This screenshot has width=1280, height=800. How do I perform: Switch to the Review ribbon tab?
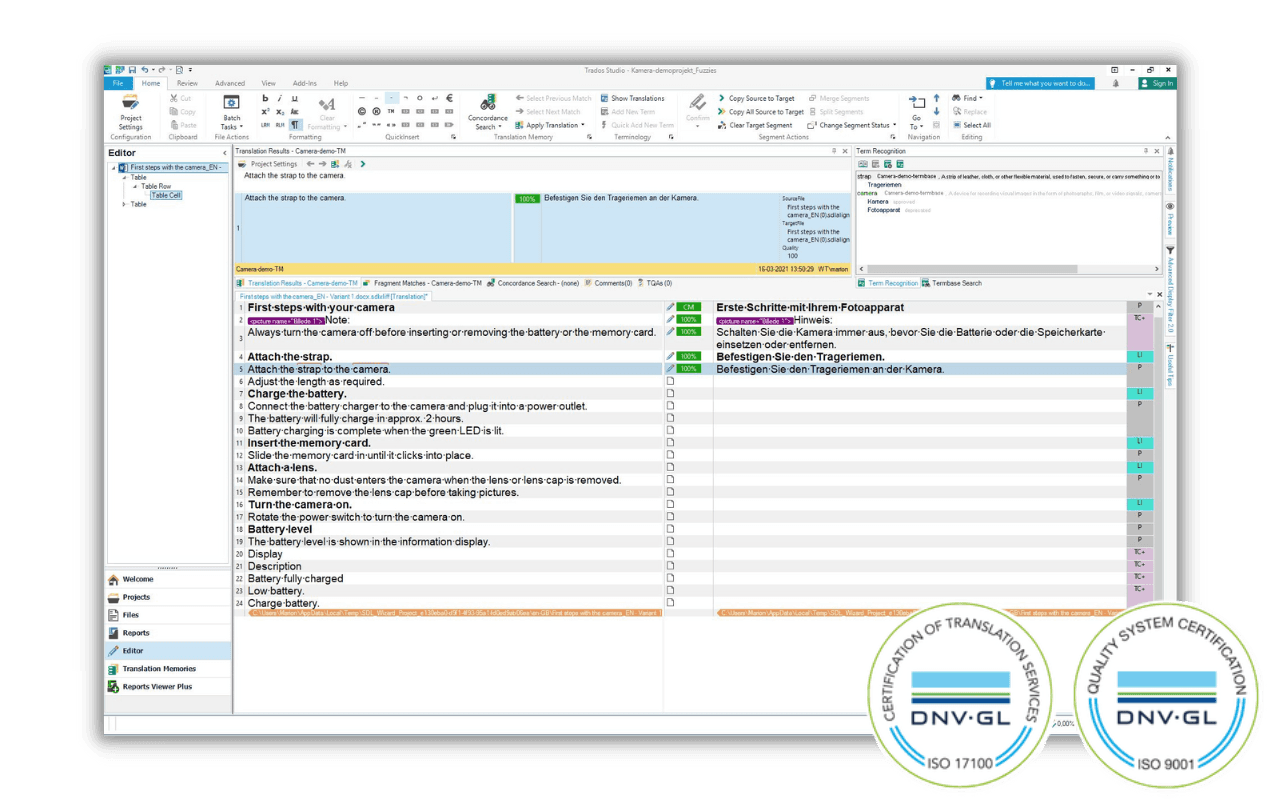point(187,83)
